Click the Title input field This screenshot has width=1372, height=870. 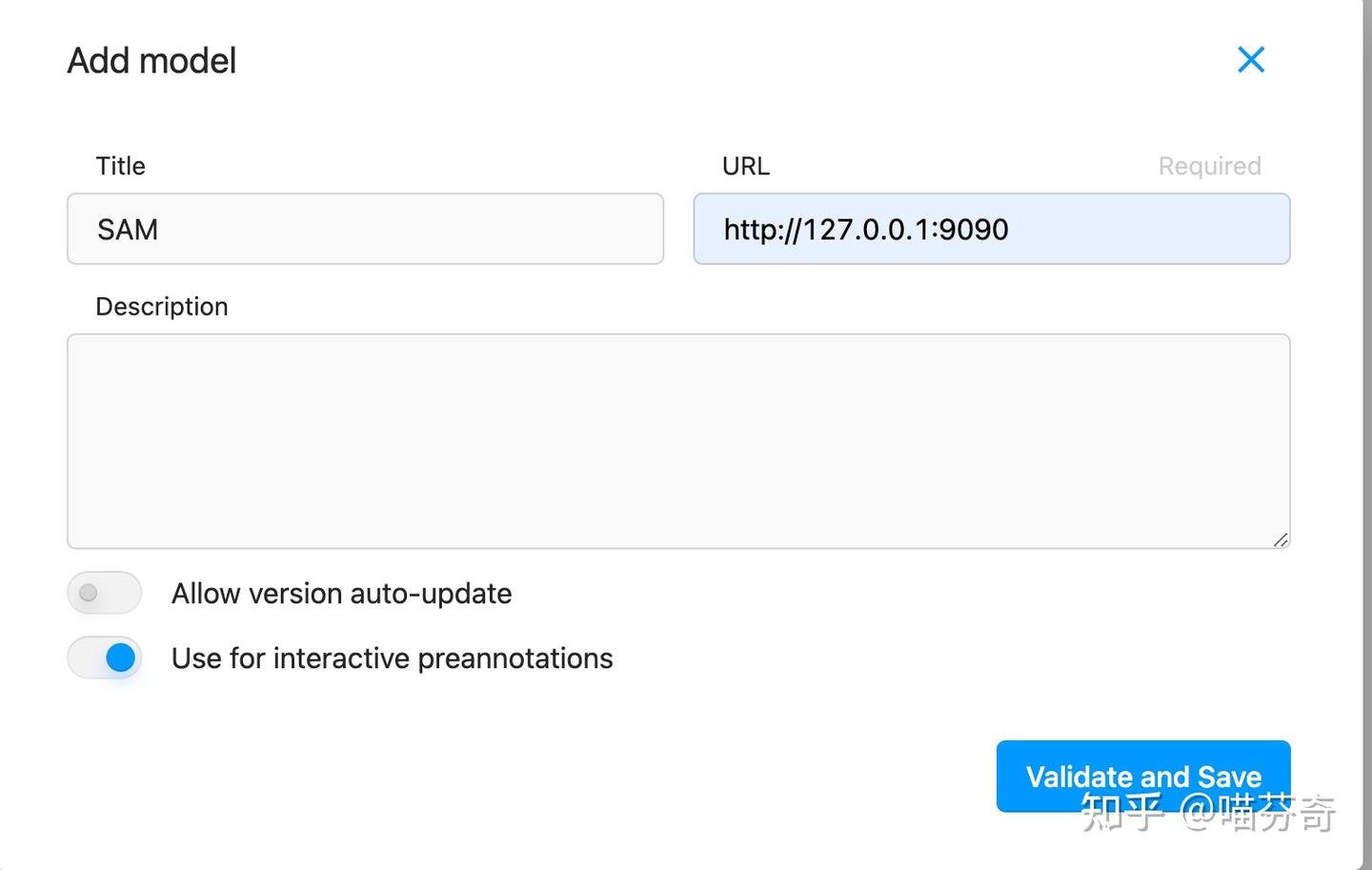365,229
